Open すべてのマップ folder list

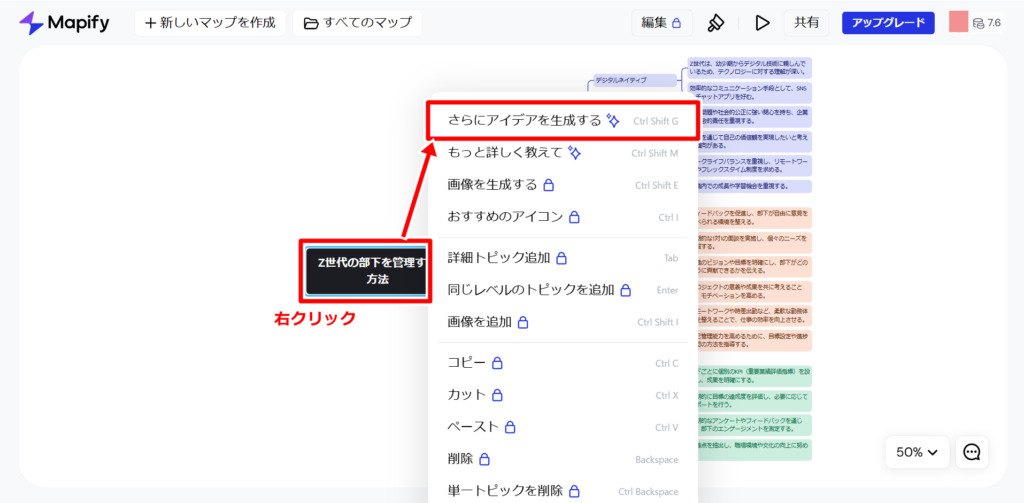pos(357,23)
